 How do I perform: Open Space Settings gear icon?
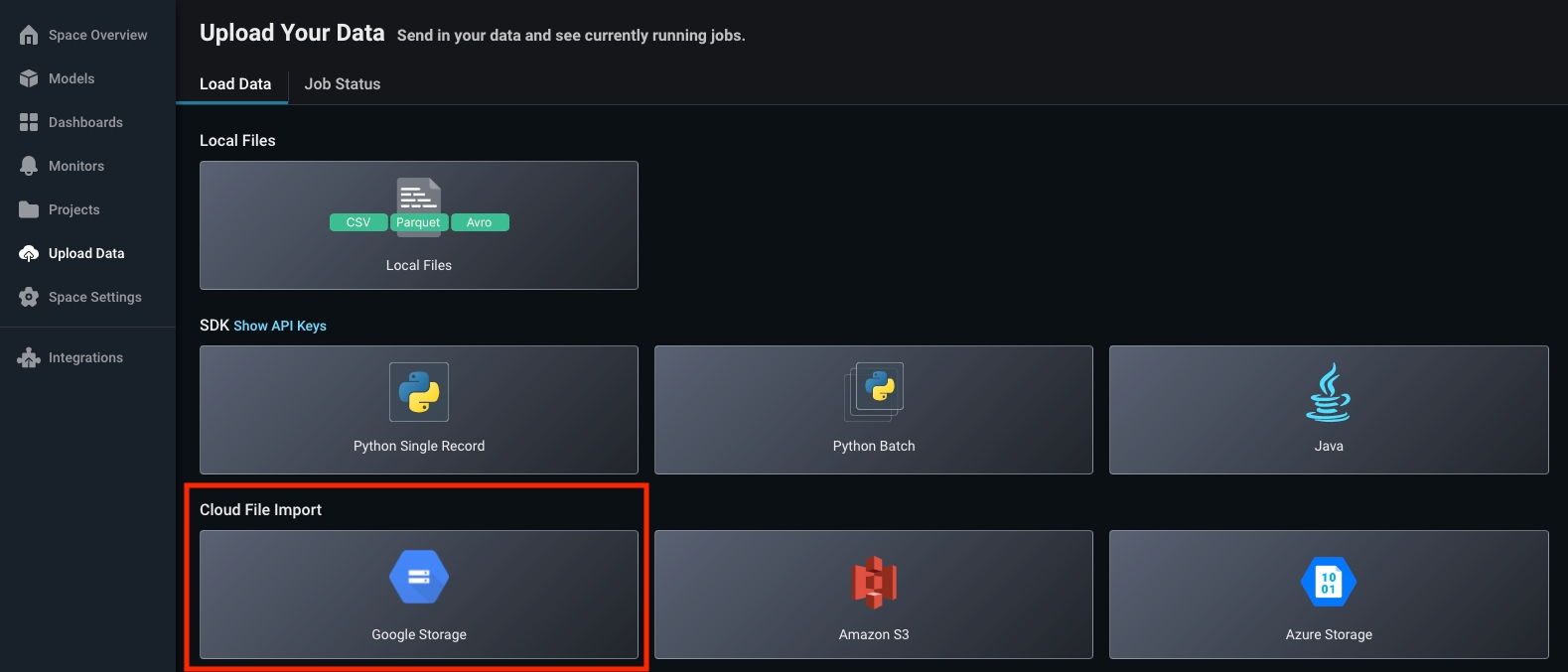point(29,297)
